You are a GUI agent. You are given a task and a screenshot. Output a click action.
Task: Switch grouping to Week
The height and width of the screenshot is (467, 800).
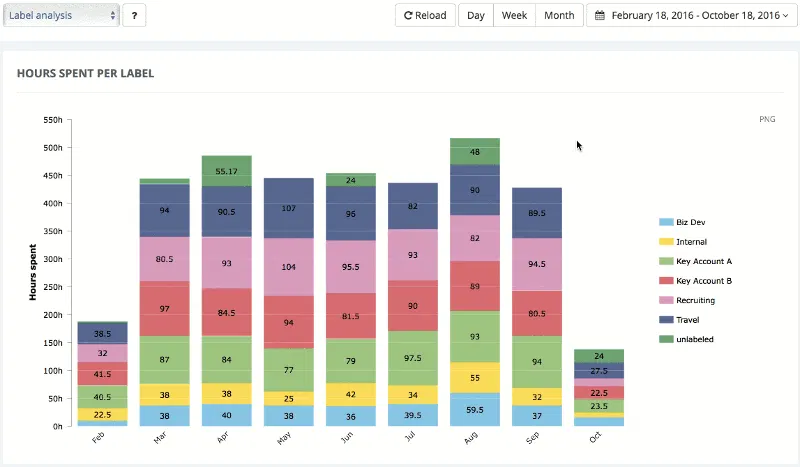[514, 15]
